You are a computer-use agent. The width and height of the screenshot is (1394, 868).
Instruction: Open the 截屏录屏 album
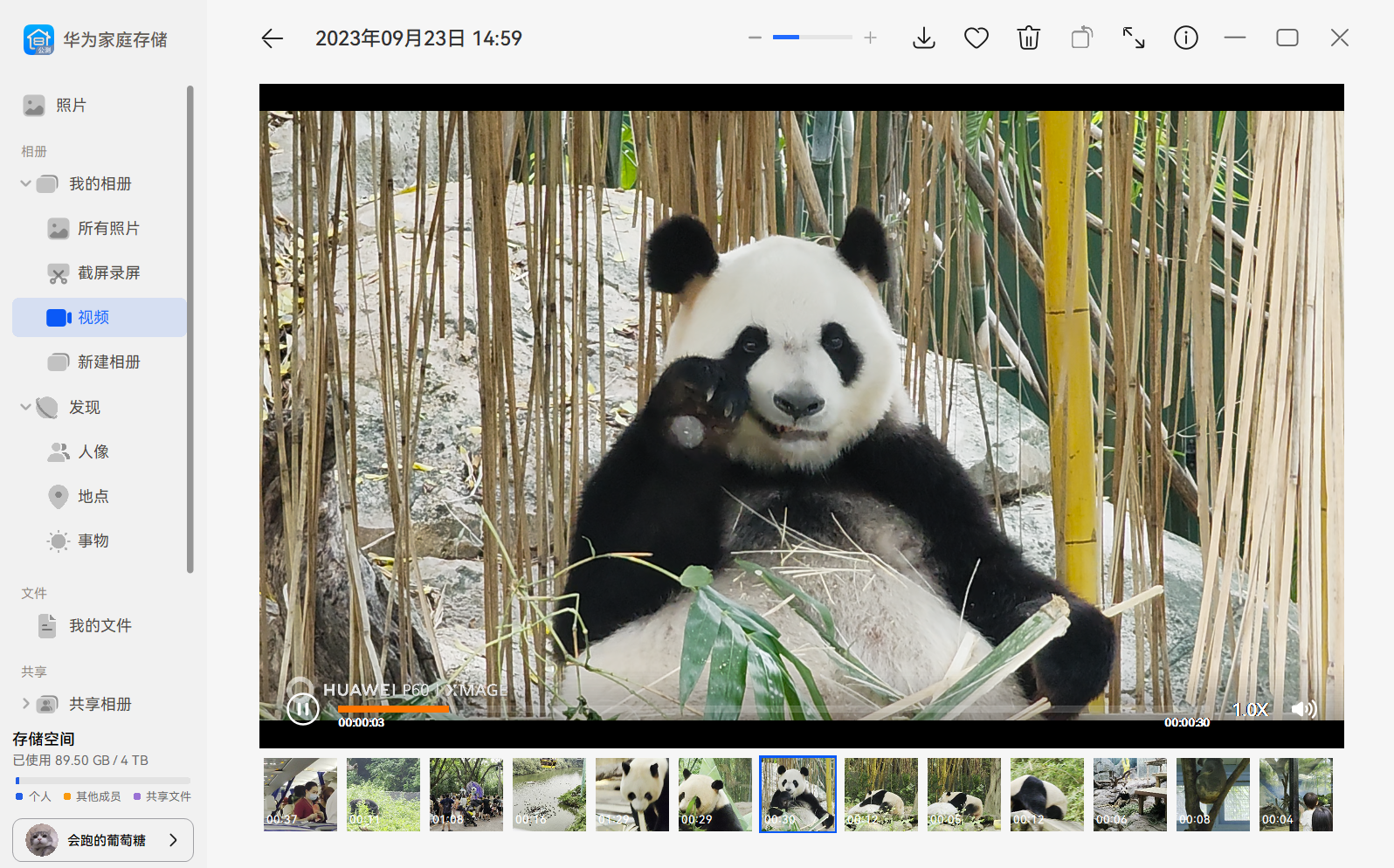coord(108,273)
